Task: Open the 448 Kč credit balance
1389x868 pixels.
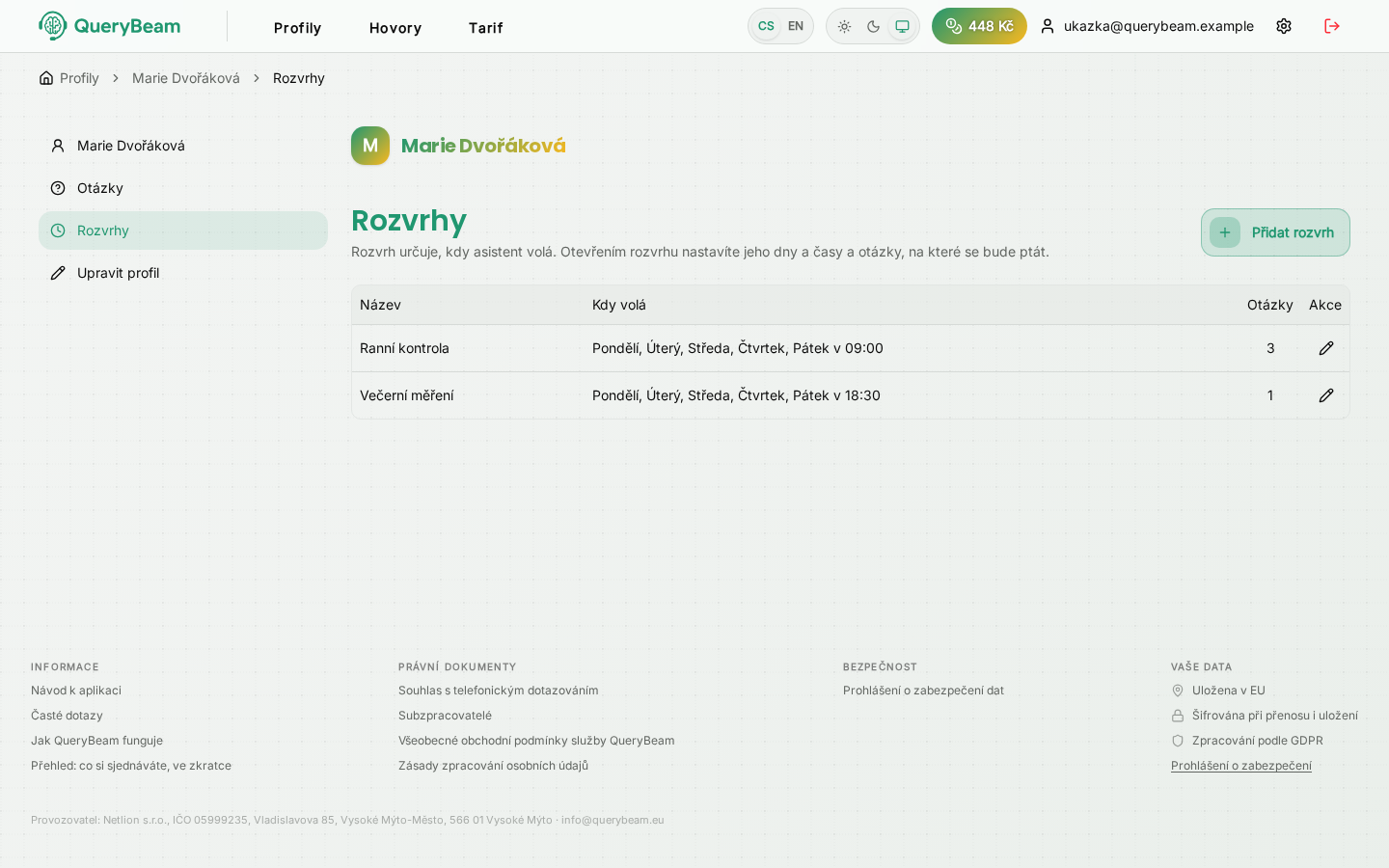Action: coord(979,26)
